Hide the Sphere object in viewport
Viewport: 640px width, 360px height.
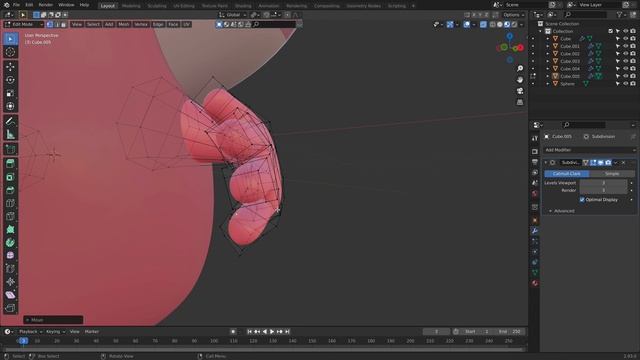point(625,84)
